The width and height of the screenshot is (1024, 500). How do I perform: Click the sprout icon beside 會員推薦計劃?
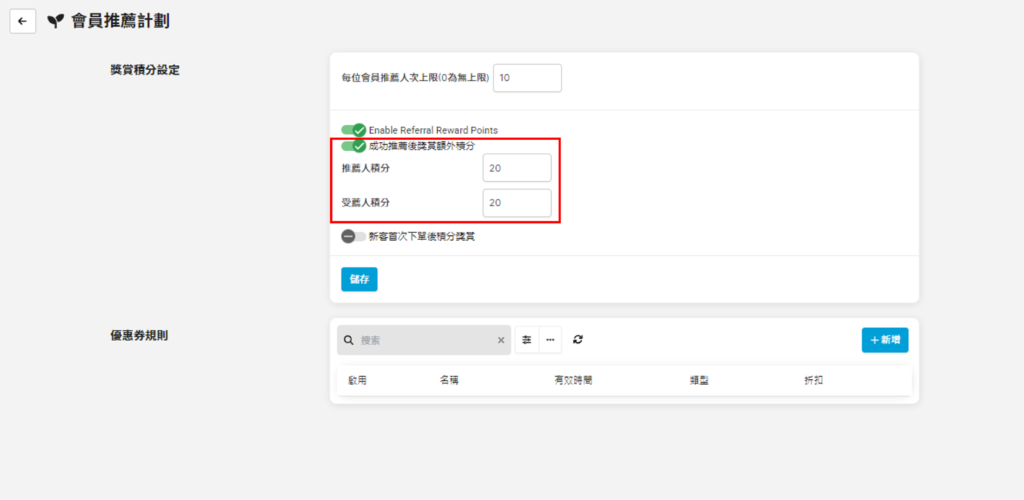(x=56, y=21)
